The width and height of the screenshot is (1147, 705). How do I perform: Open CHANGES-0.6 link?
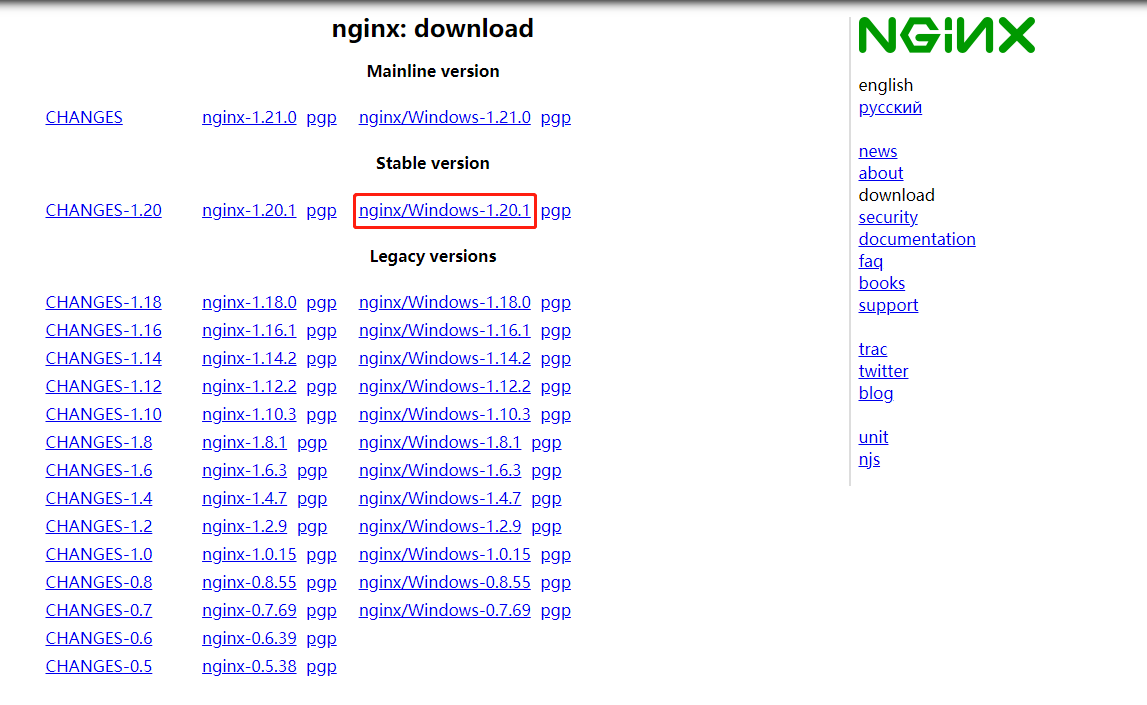pyautogui.click(x=99, y=638)
